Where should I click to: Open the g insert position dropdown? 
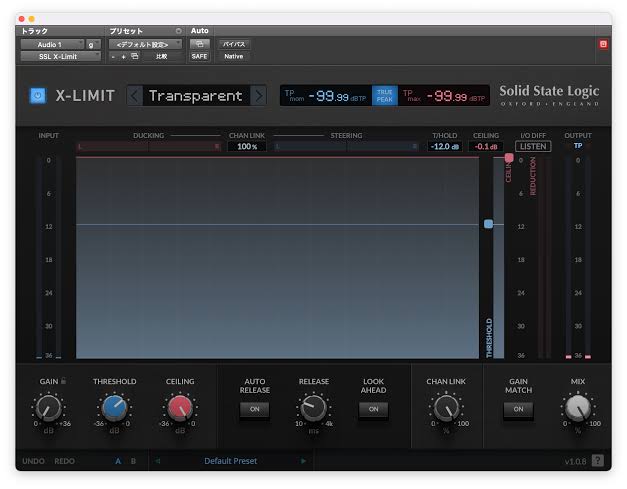click(93, 44)
